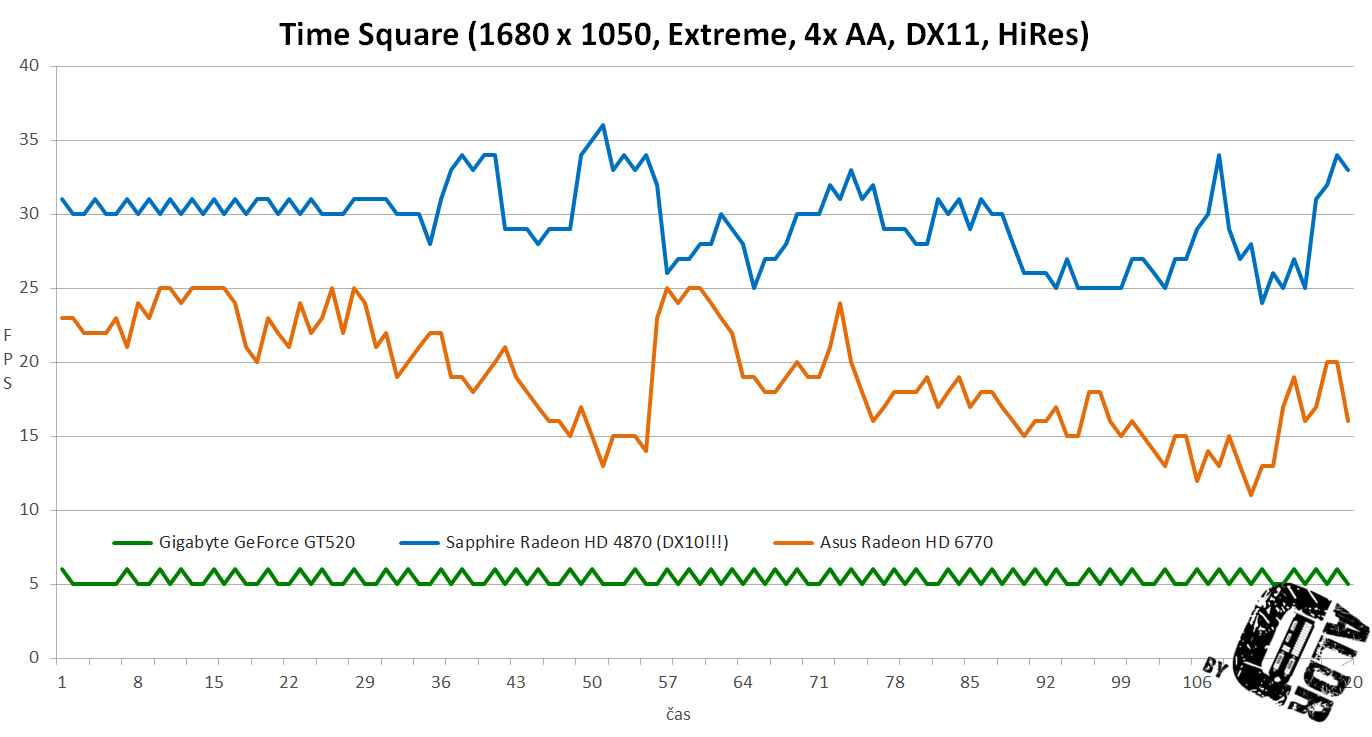Image resolution: width=1372 pixels, height=737 pixels.
Task: Click the x-axis label 71
Action: (x=820, y=682)
